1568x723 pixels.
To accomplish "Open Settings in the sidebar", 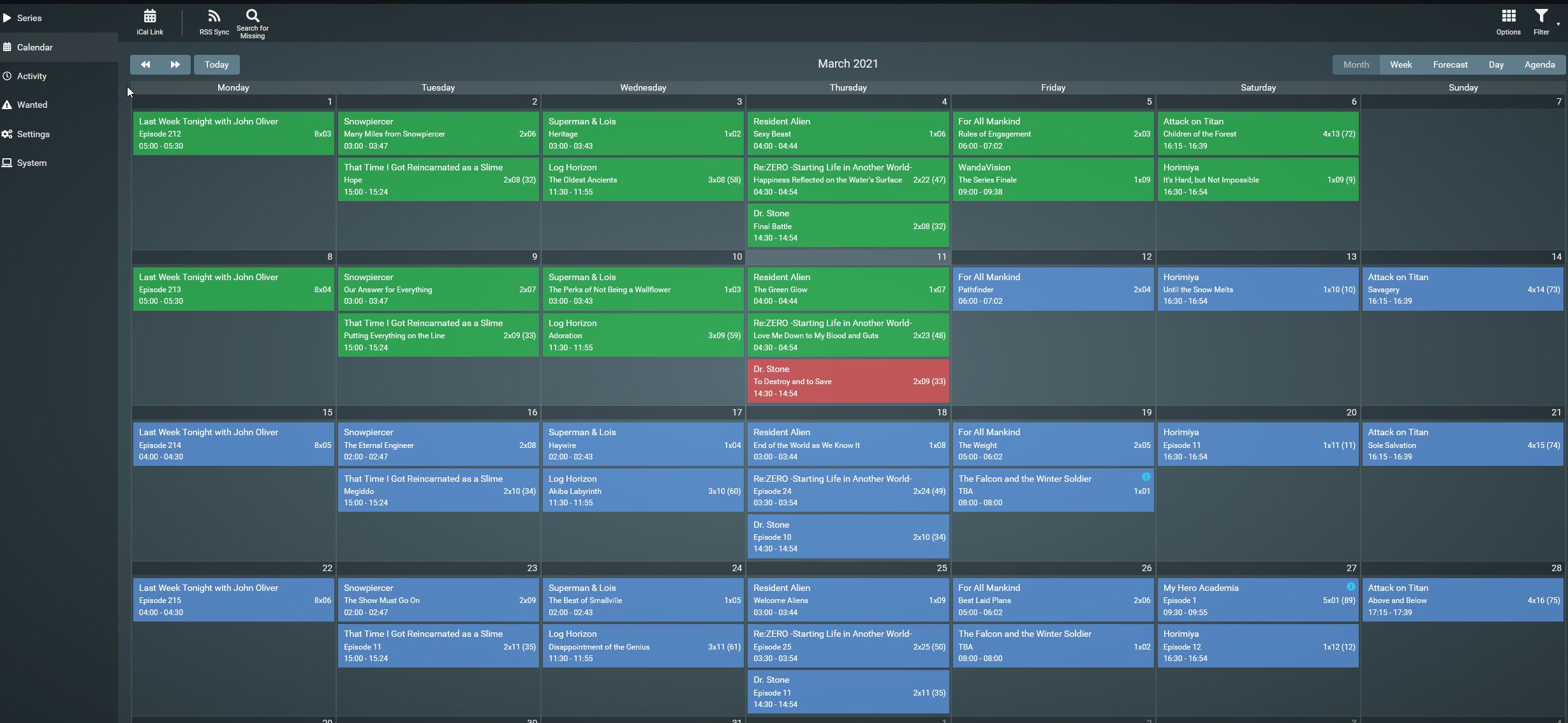I will [59, 134].
